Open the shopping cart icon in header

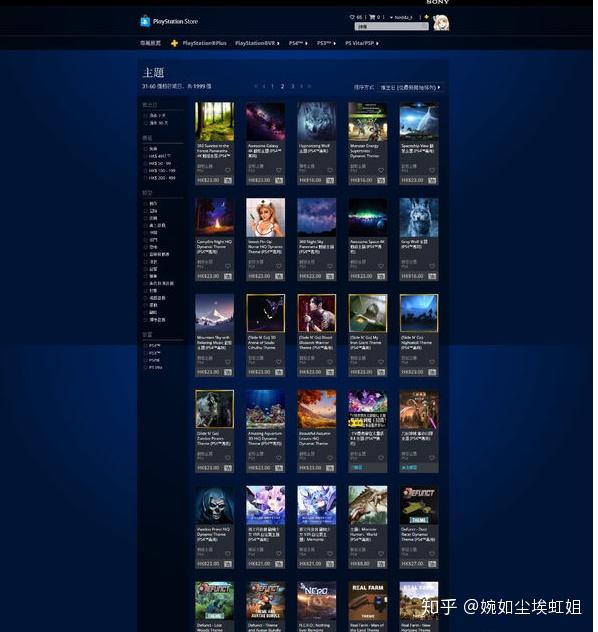(372, 17)
